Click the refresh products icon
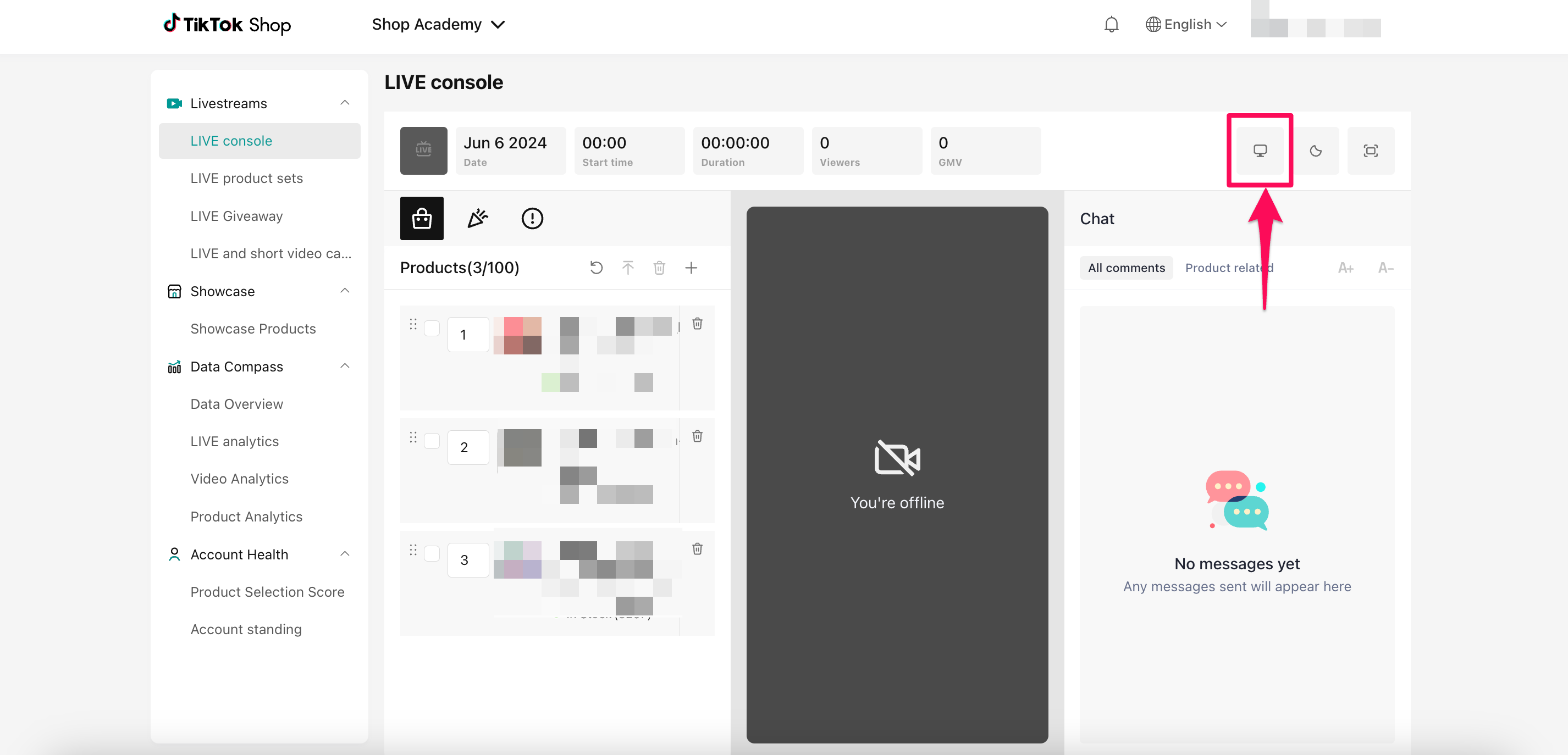This screenshot has height=755, width=1568. 596,268
